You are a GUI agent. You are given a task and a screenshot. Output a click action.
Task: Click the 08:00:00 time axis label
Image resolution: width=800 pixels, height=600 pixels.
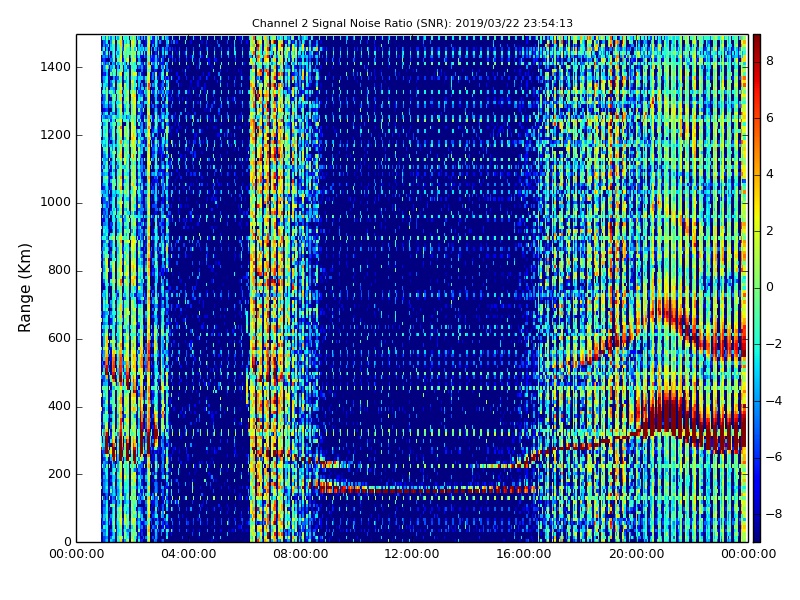click(x=301, y=554)
